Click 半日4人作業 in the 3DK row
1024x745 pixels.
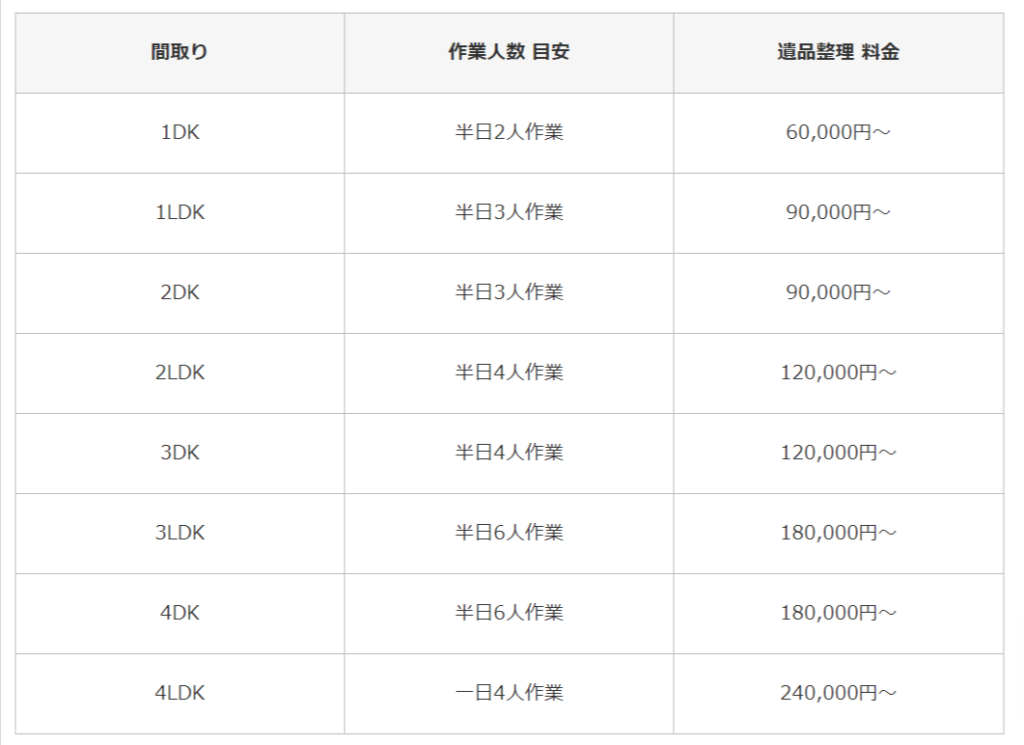point(509,452)
